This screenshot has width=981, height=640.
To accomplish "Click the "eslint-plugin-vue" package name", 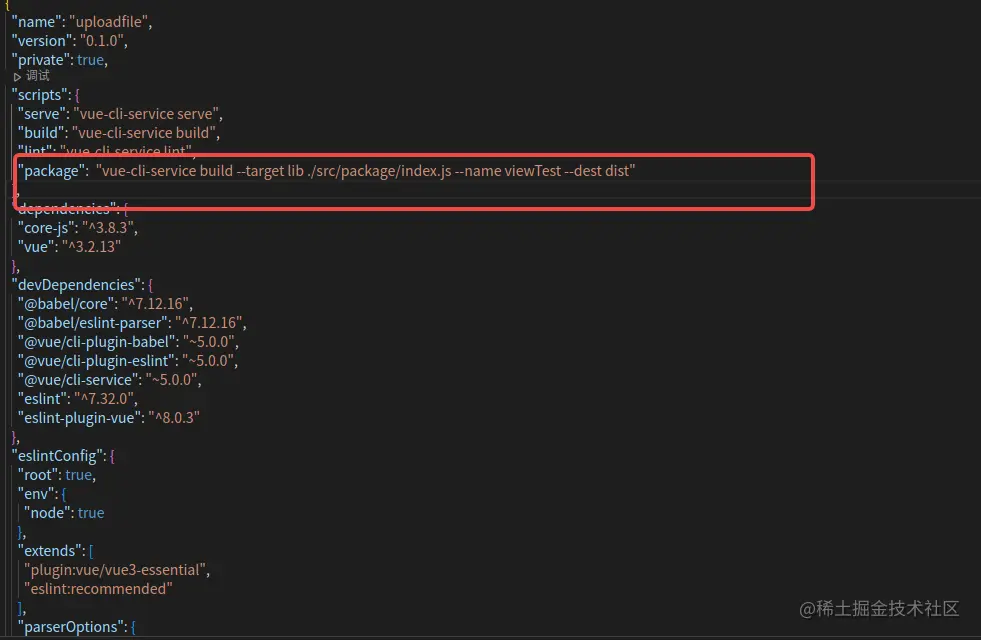I will [x=80, y=418].
